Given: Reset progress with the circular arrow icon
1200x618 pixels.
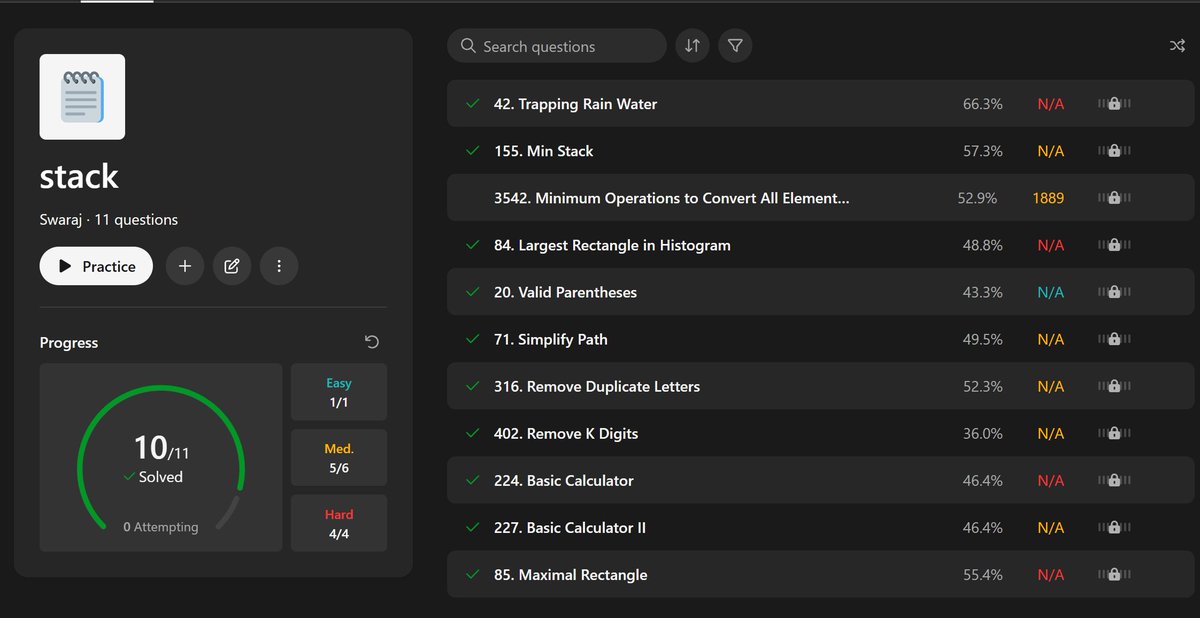Looking at the screenshot, I should coord(372,342).
